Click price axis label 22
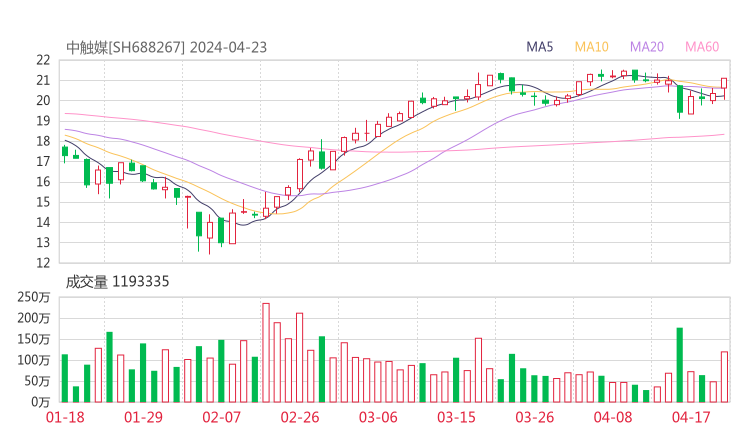The height and width of the screenshot is (440, 740). tap(43, 60)
